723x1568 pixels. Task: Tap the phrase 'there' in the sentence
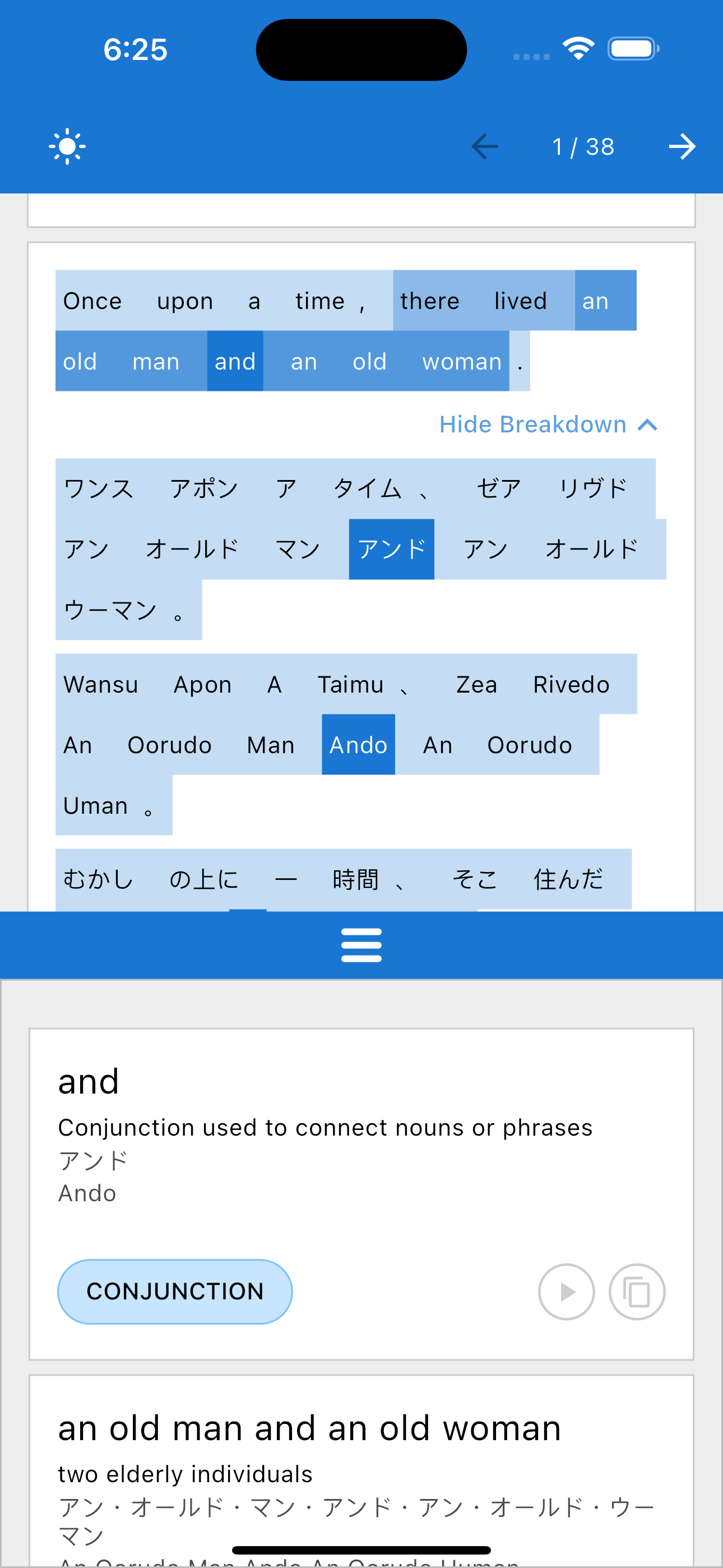(430, 301)
